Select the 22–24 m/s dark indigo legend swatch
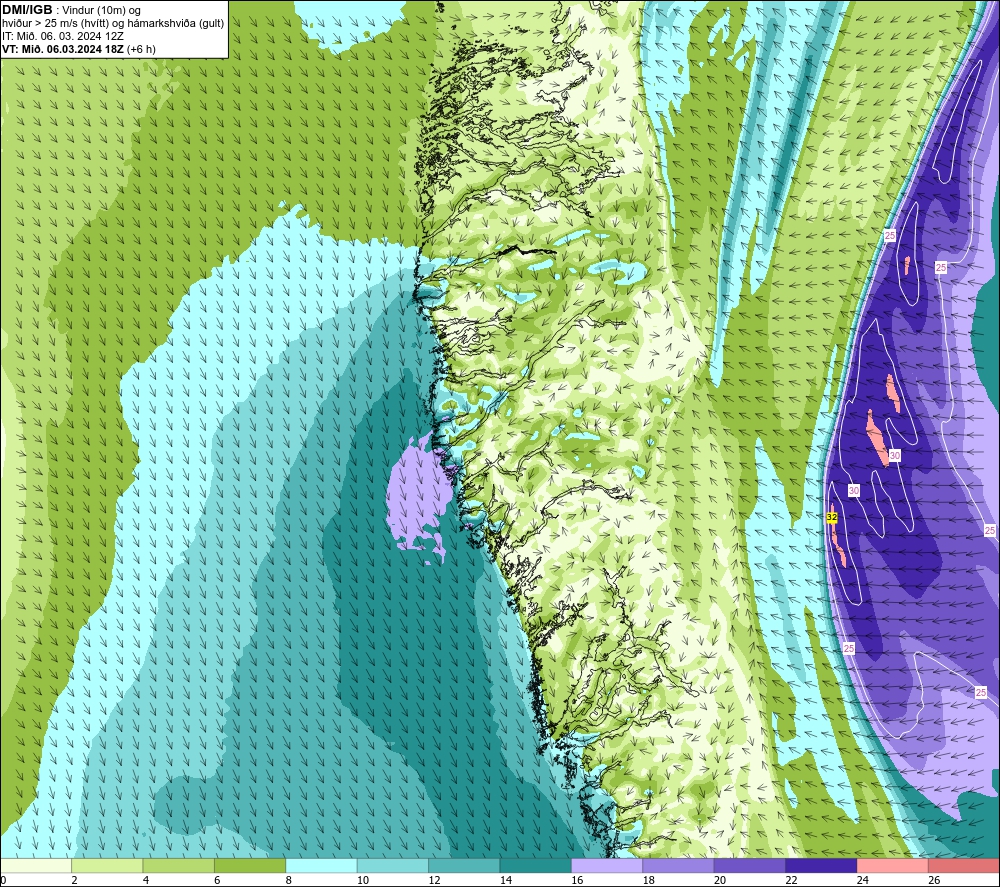The image size is (1000, 887). click(821, 865)
